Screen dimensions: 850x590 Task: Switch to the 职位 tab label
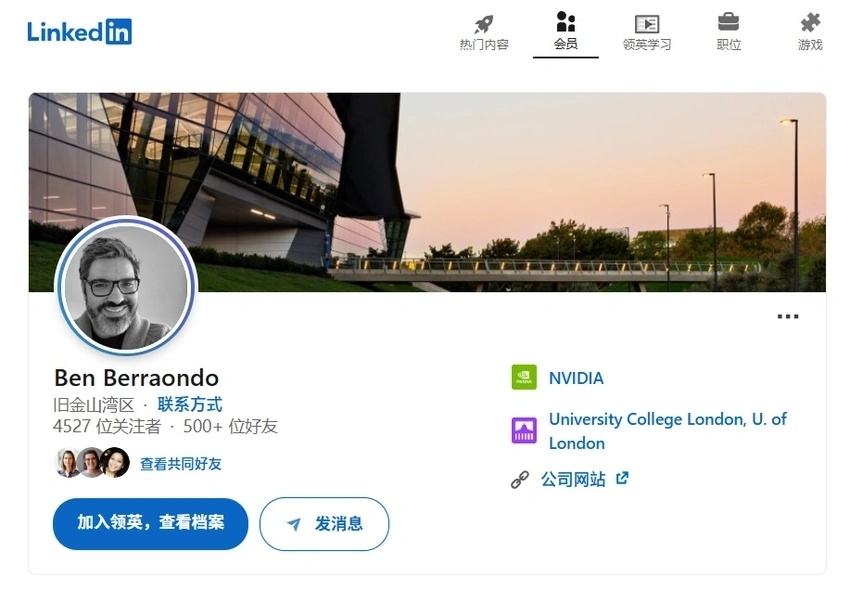(729, 45)
